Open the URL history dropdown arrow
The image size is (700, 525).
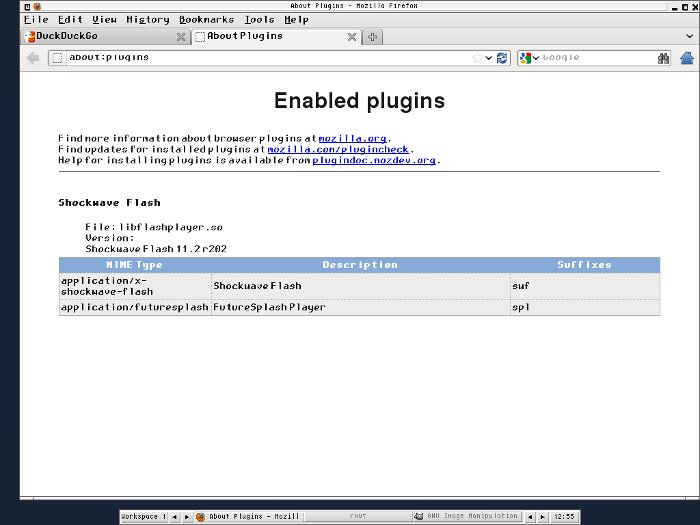point(489,58)
